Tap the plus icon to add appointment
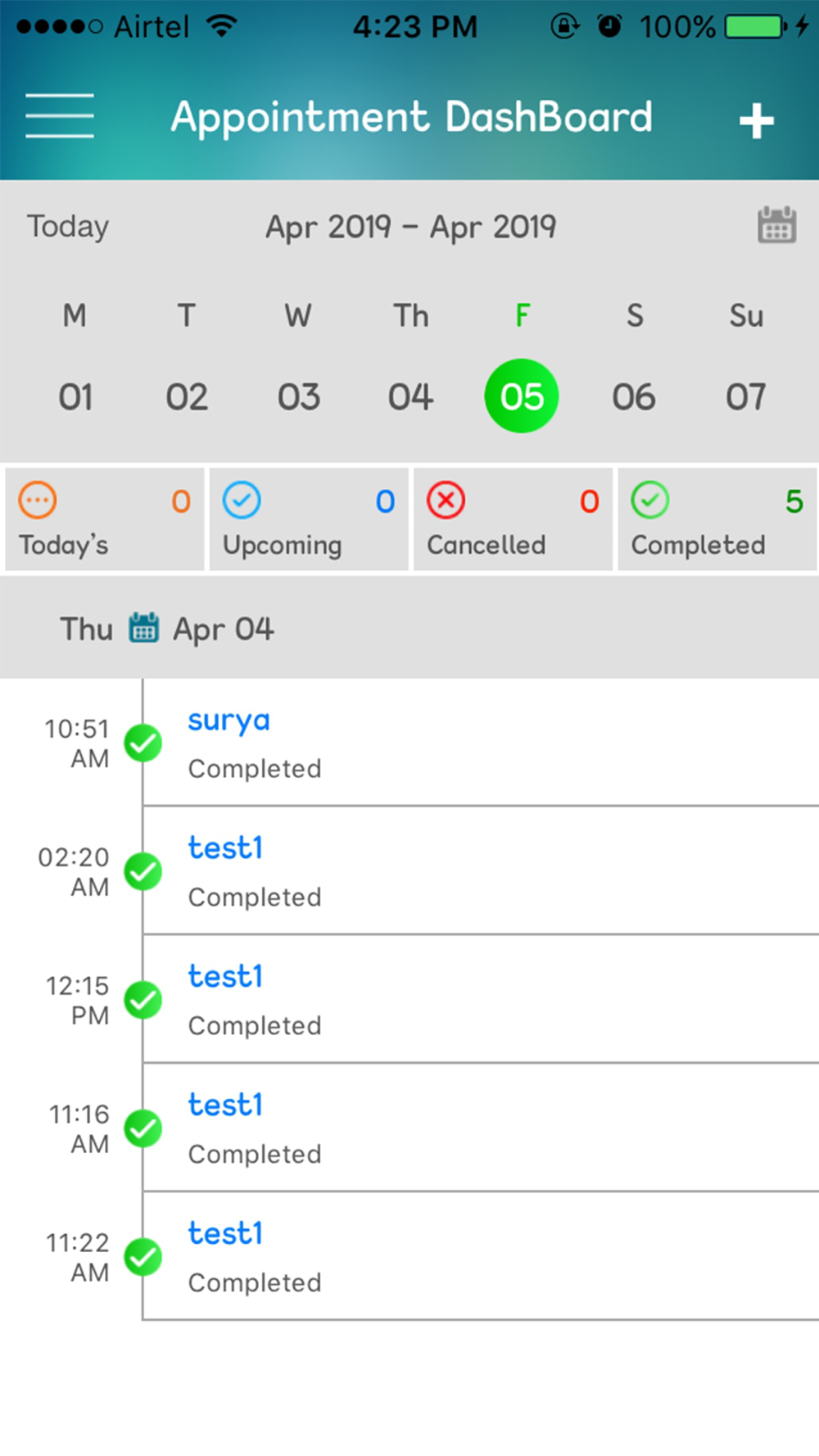The width and height of the screenshot is (819, 1456). point(756,121)
